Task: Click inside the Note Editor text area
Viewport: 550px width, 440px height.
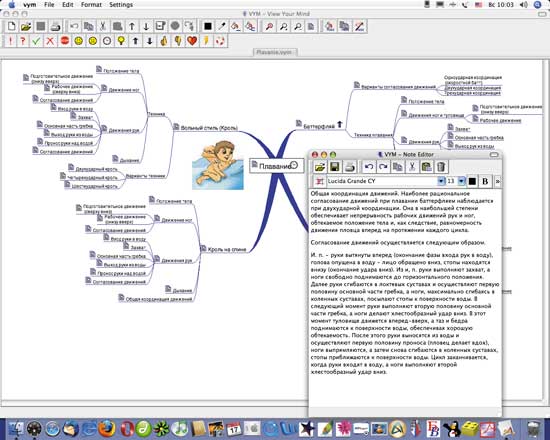Action: point(405,298)
